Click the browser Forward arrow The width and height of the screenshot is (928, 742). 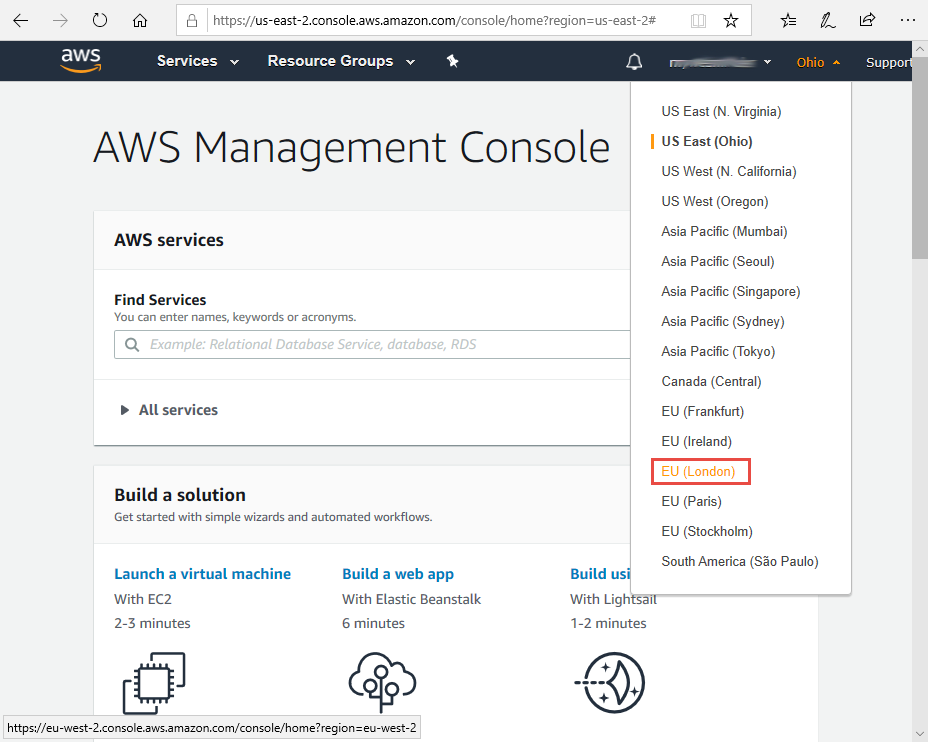pos(60,21)
